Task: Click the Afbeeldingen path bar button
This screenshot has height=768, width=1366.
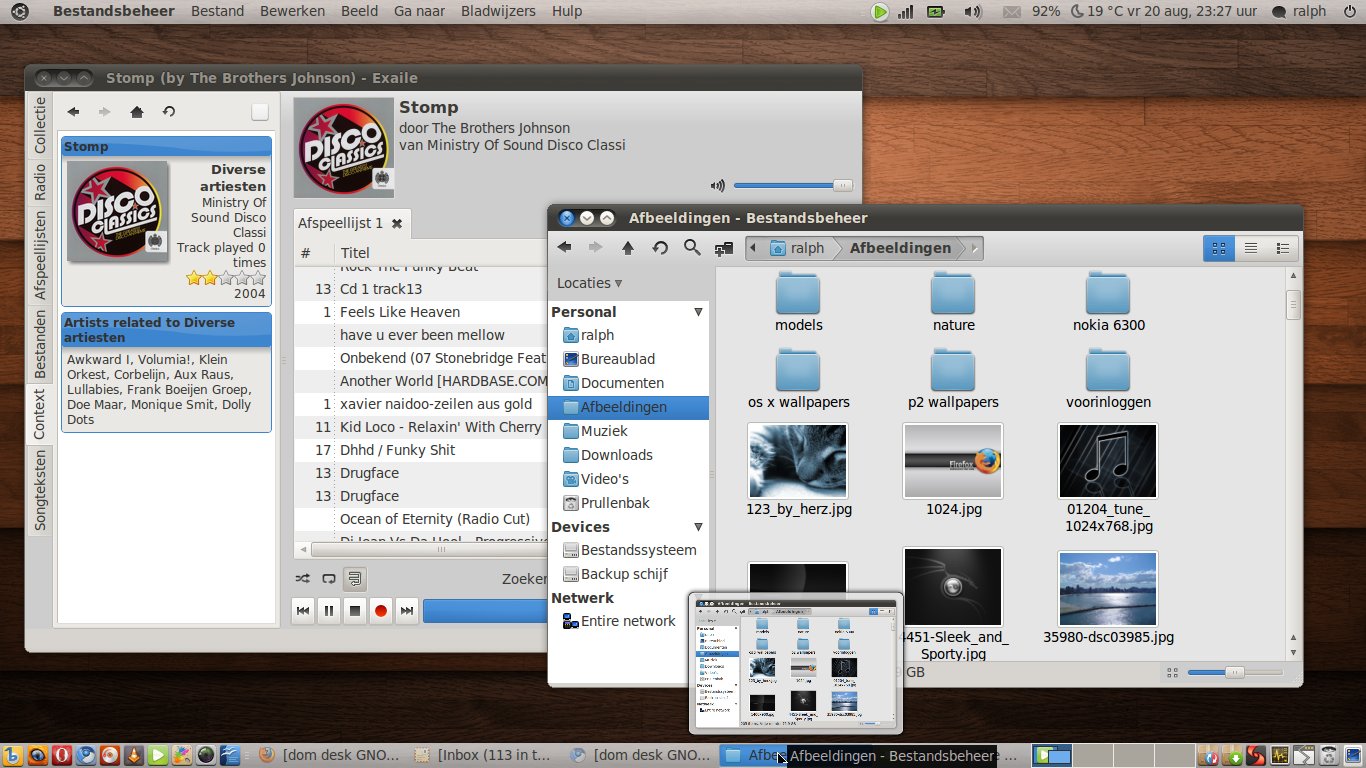Action: (900, 248)
